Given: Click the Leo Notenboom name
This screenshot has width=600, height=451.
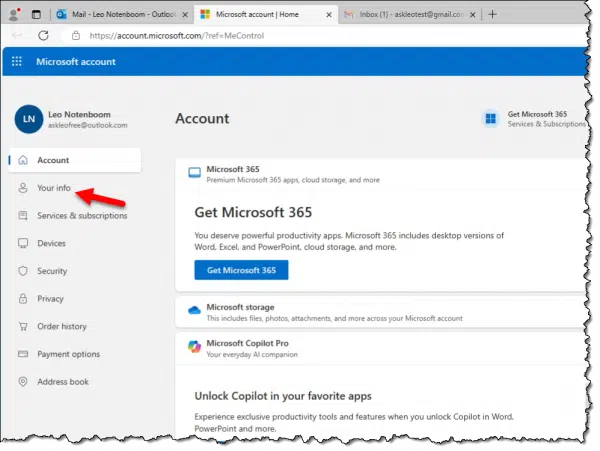Looking at the screenshot, I should click(x=79, y=114).
